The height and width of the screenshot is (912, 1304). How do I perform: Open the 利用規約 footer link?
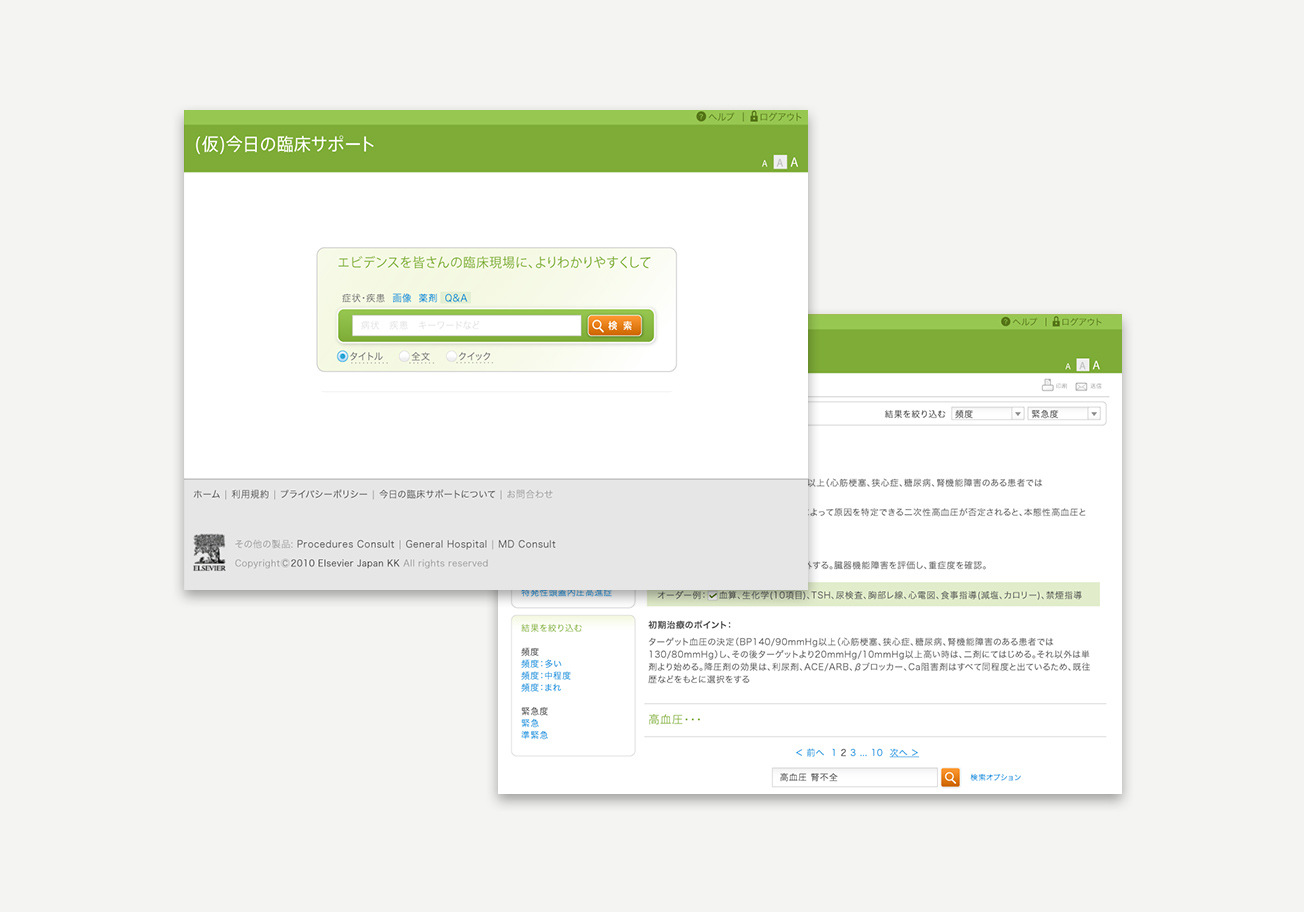(250, 494)
